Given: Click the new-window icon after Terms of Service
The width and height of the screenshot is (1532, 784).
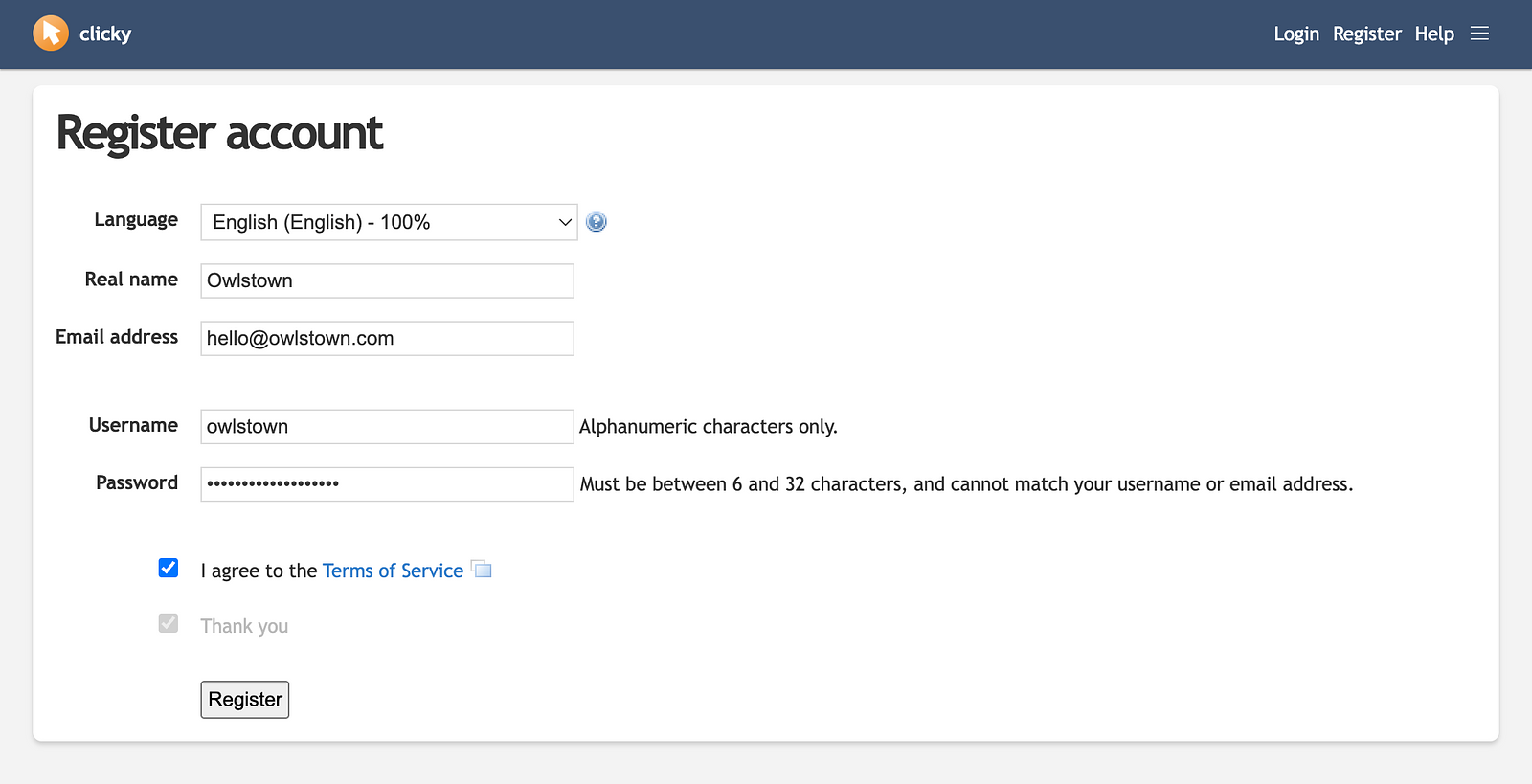Looking at the screenshot, I should pyautogui.click(x=482, y=570).
